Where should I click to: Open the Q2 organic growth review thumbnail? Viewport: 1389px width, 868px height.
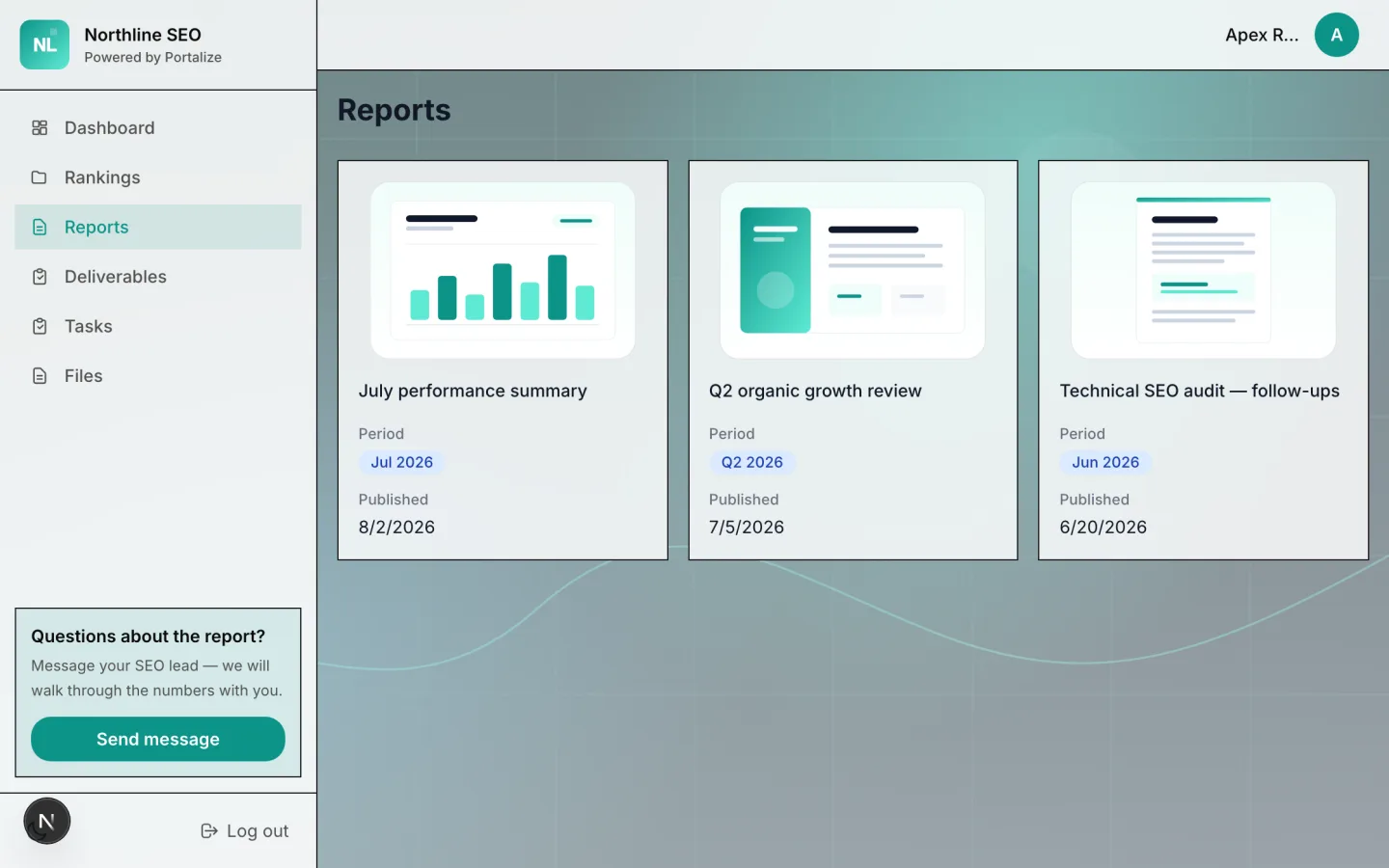[853, 270]
